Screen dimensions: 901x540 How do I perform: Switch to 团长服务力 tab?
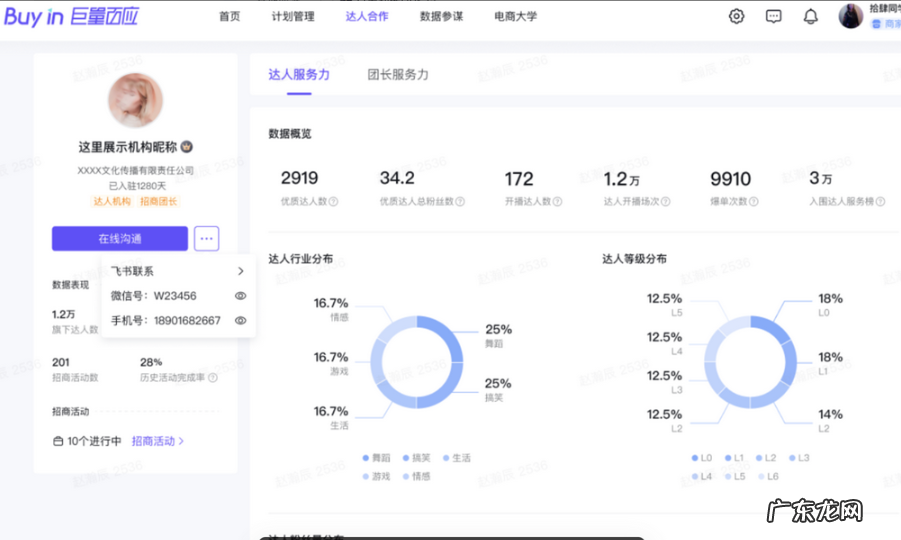398,75
